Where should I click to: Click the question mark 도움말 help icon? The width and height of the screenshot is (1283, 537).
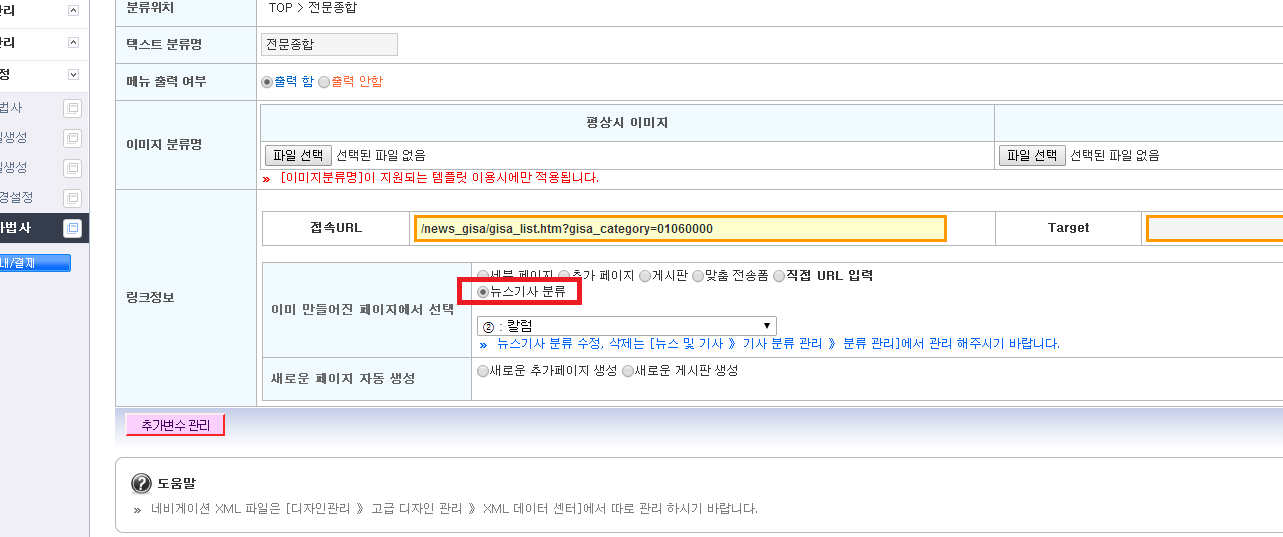click(142, 484)
